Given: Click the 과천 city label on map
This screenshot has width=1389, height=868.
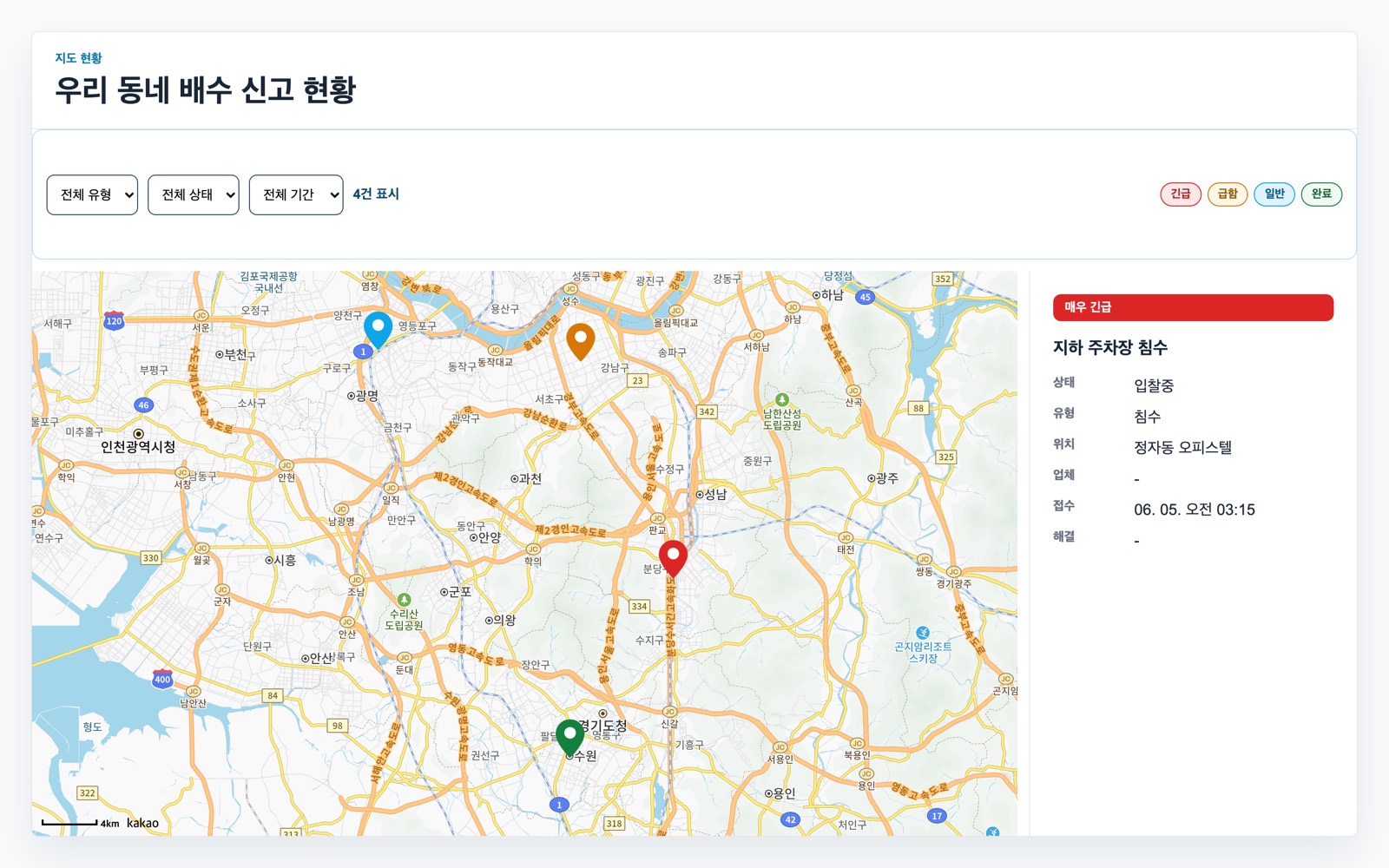Looking at the screenshot, I should (x=526, y=478).
